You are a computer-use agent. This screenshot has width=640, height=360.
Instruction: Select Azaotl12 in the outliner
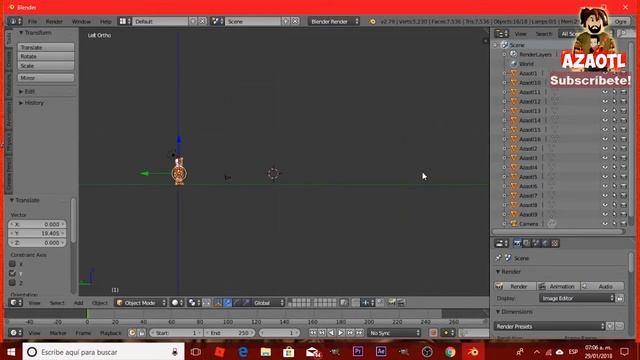pyautogui.click(x=530, y=102)
